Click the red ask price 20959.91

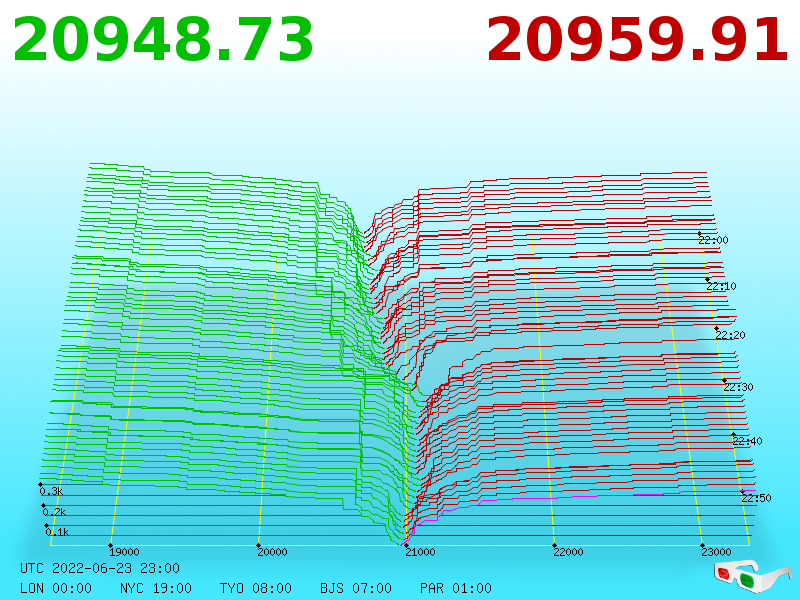coord(637,40)
